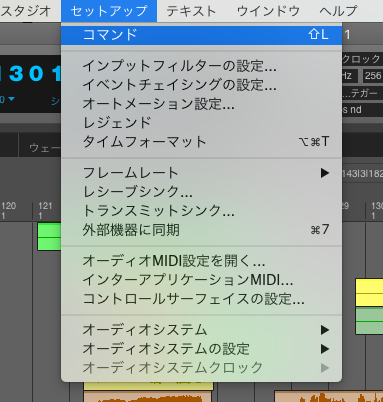Open the テキスト menu

[x=191, y=11]
